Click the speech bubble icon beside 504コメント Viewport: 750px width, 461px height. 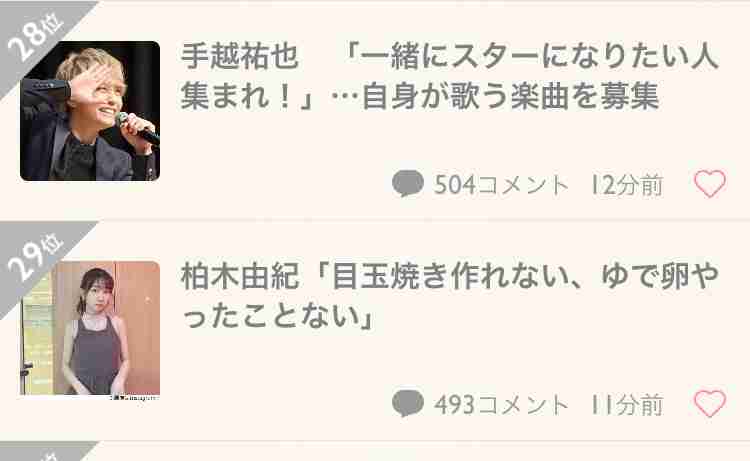click(408, 183)
